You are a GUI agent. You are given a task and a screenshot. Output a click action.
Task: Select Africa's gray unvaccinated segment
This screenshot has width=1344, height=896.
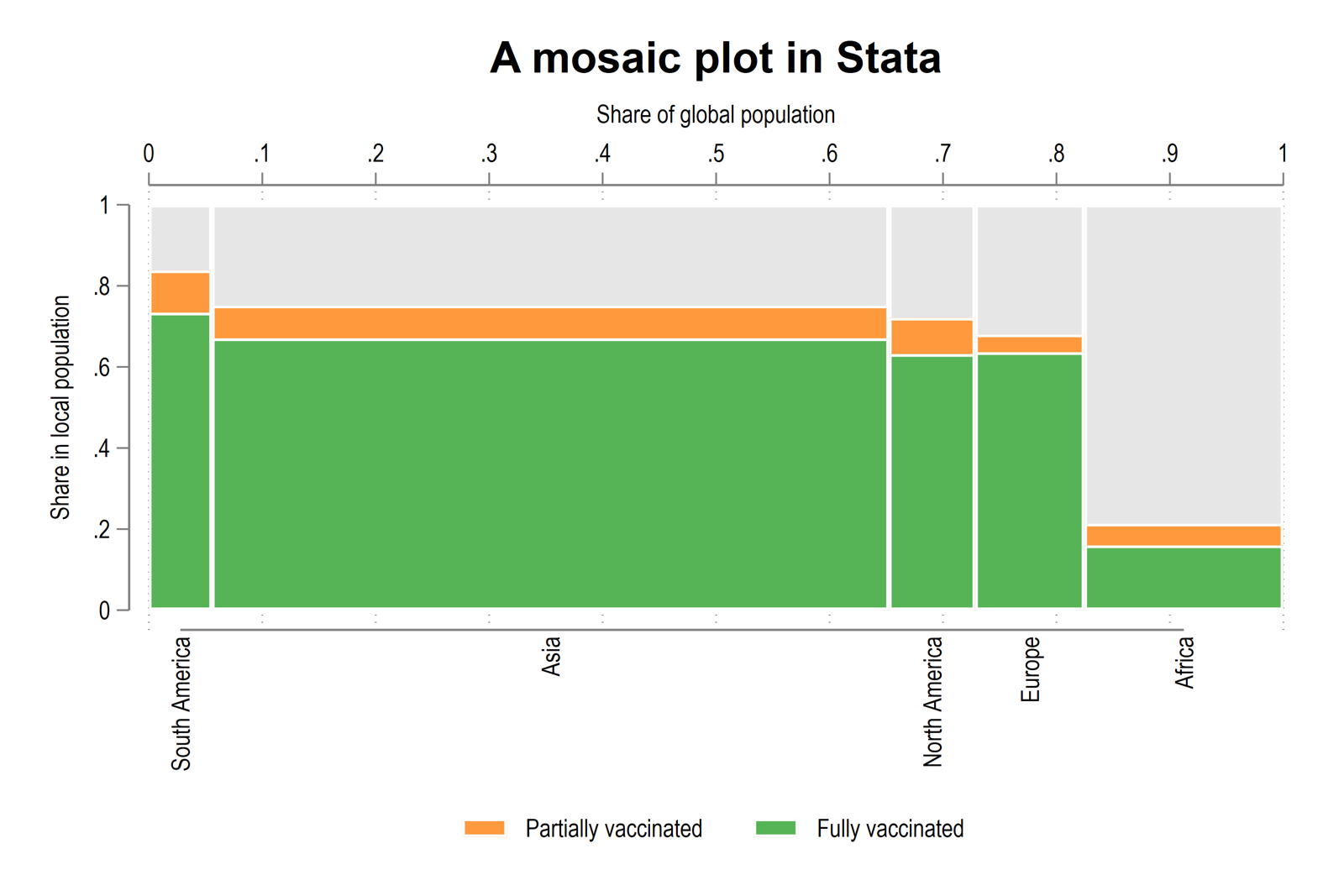coord(1184,365)
